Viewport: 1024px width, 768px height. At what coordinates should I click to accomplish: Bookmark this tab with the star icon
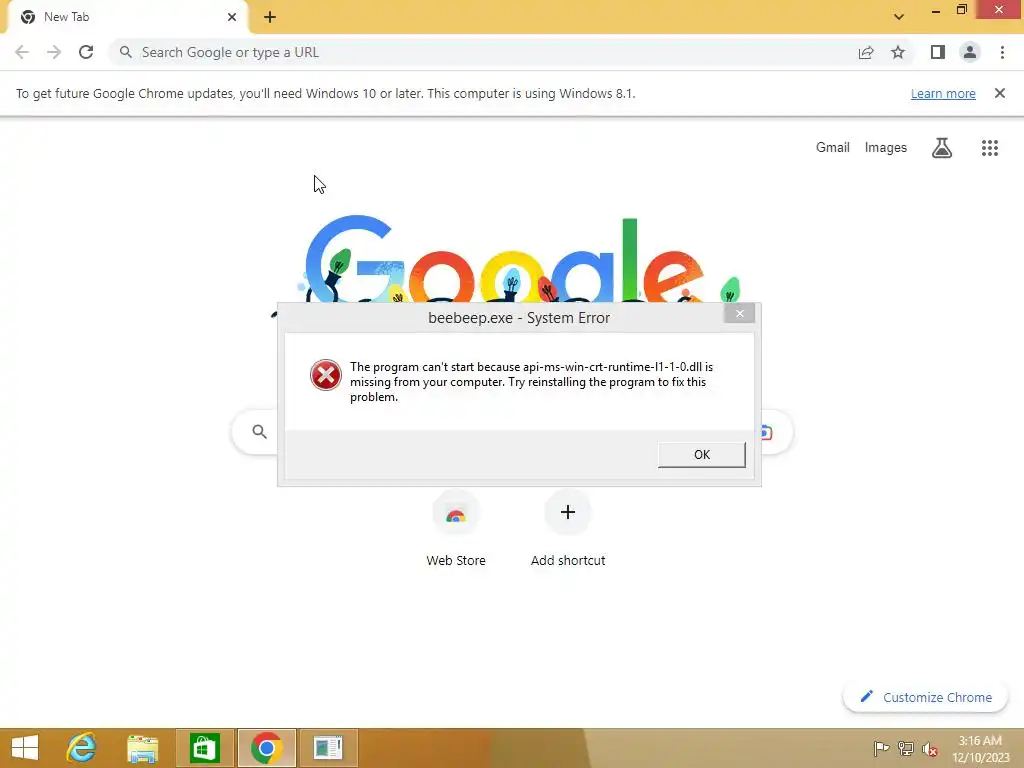point(898,52)
